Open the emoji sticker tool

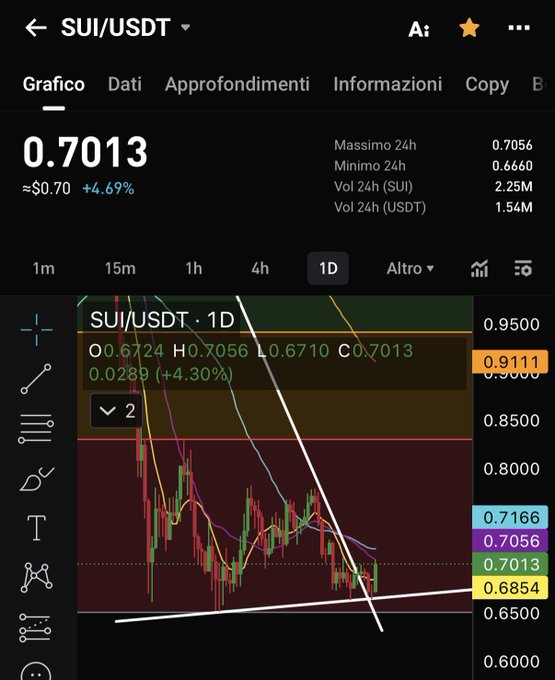coord(36,671)
